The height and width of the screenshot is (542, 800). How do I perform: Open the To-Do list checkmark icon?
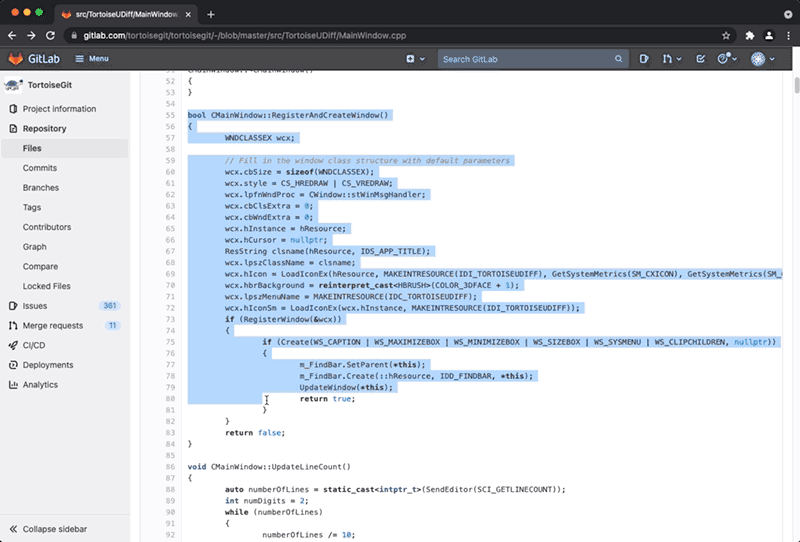click(x=701, y=59)
